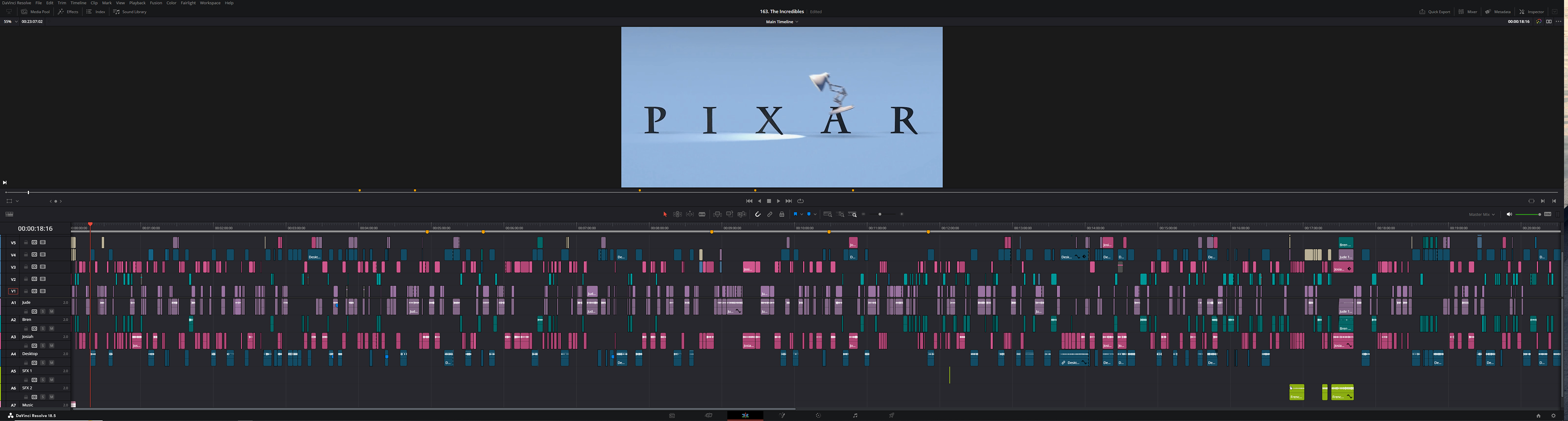The image size is (1568, 421).
Task: Activate the Trim Edit Mode tool
Action: (677, 214)
